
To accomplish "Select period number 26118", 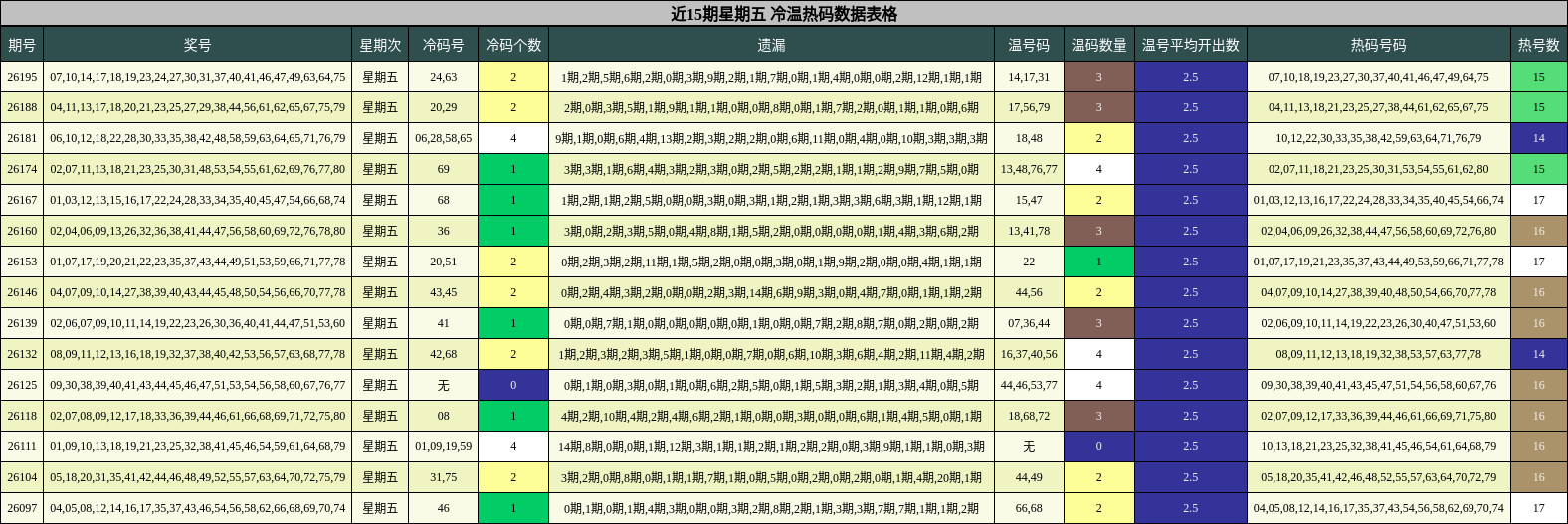I will 22,416.
